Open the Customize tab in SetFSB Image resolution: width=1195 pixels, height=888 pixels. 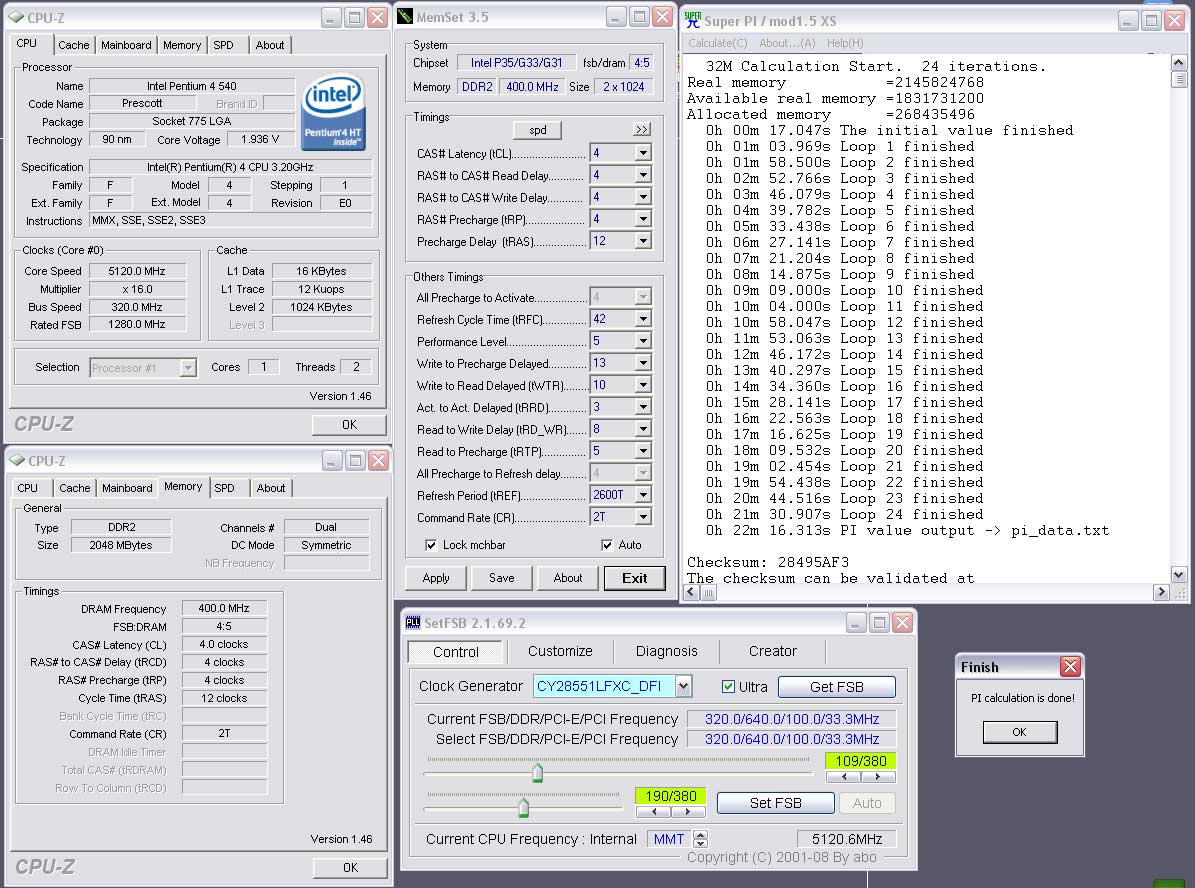pos(560,651)
